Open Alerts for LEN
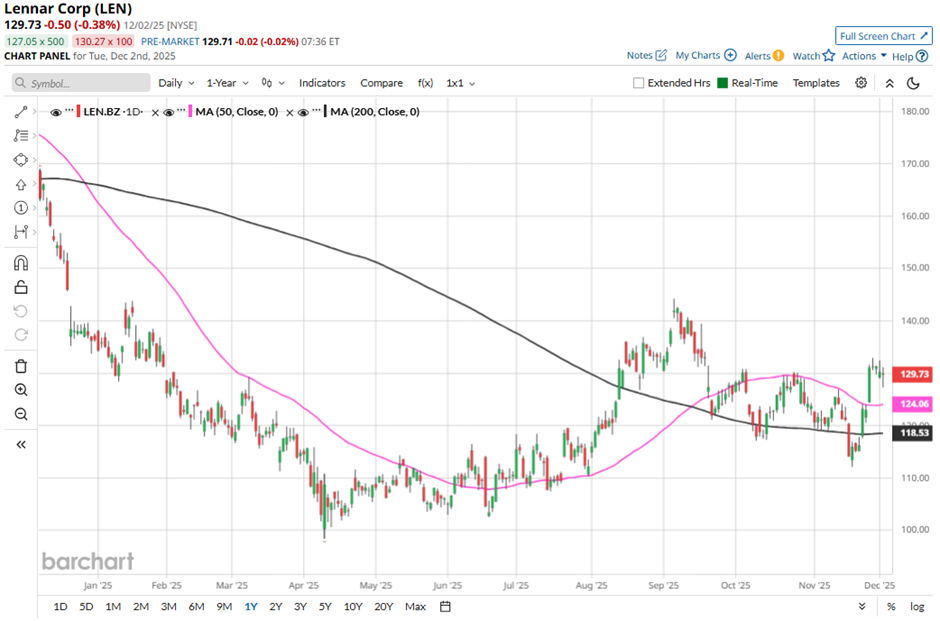 (764, 56)
